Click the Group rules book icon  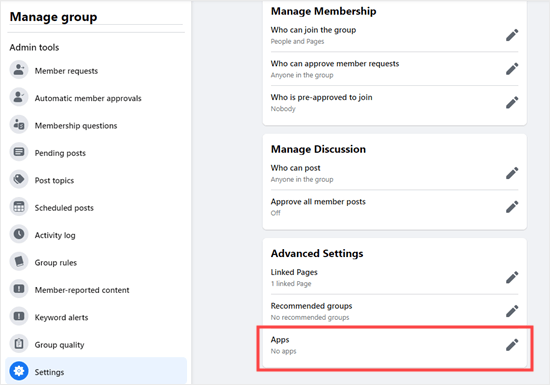click(x=19, y=261)
